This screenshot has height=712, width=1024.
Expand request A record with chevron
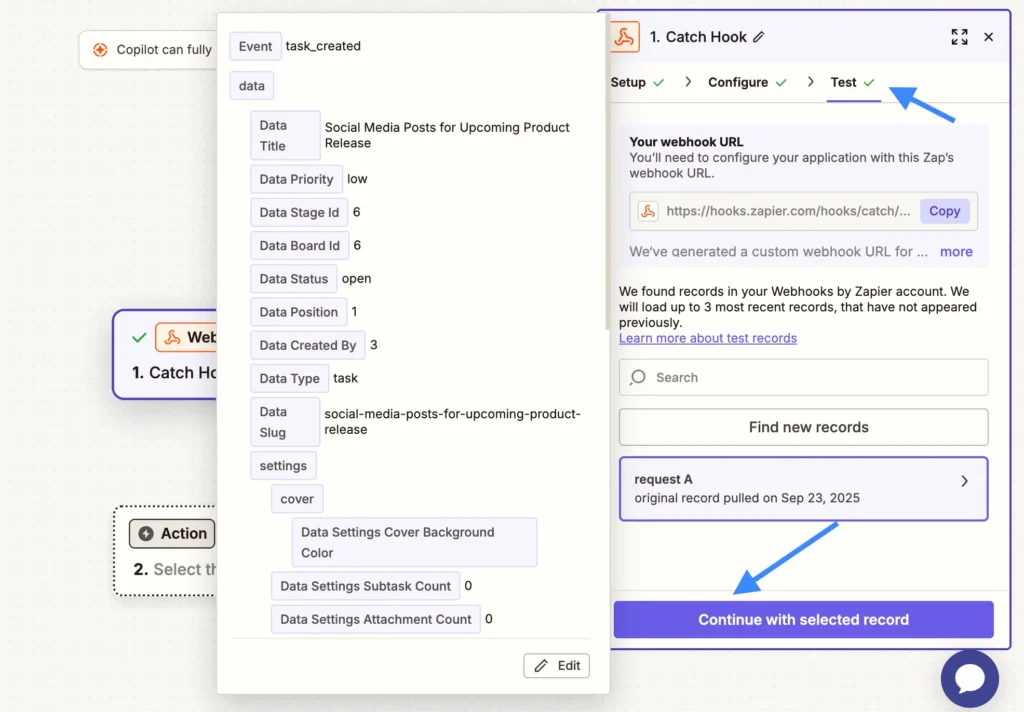tap(964, 481)
